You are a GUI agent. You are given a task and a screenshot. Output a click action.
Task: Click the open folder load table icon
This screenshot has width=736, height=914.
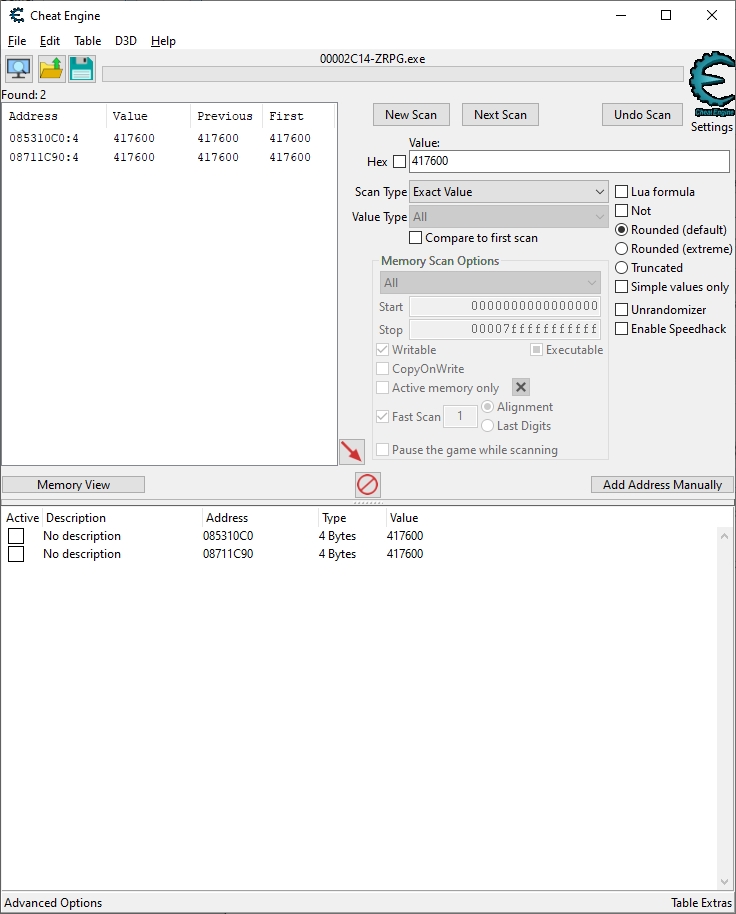(x=51, y=69)
